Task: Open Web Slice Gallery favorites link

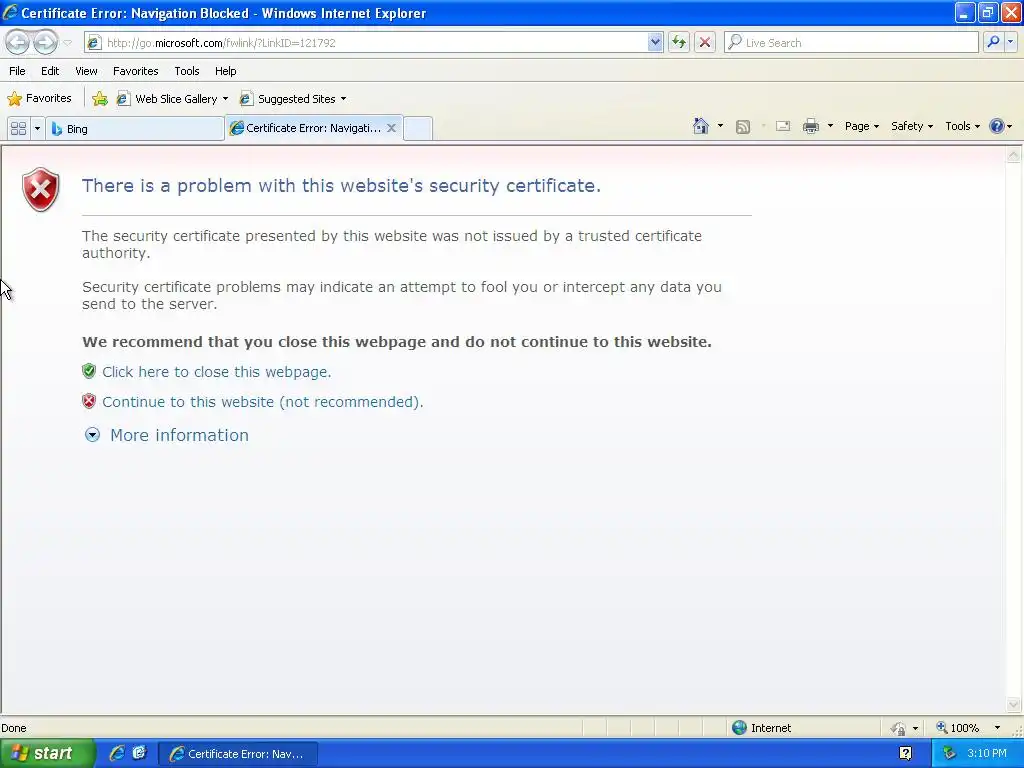Action: 172,99
